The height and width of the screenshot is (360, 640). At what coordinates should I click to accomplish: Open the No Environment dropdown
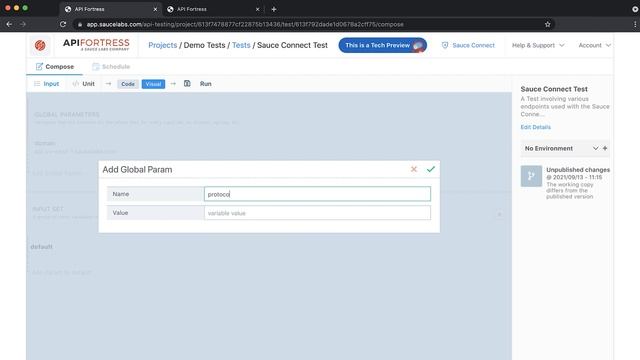(x=560, y=148)
